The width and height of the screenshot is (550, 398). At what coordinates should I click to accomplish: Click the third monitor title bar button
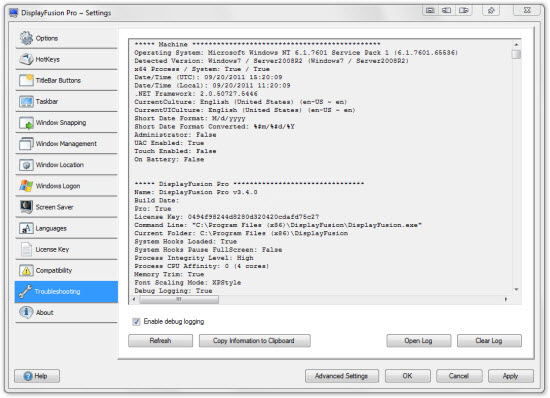click(x=464, y=11)
